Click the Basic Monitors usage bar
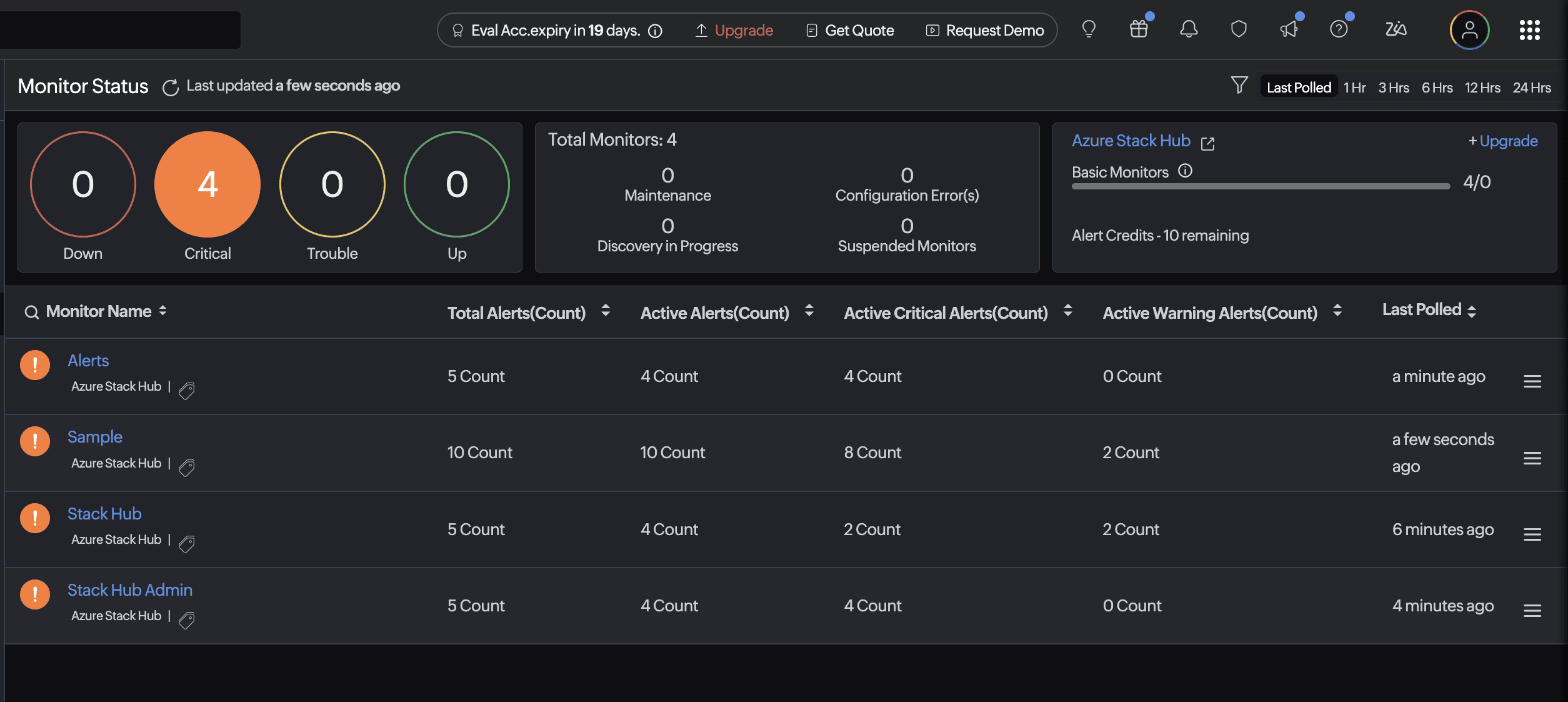 tap(1261, 186)
